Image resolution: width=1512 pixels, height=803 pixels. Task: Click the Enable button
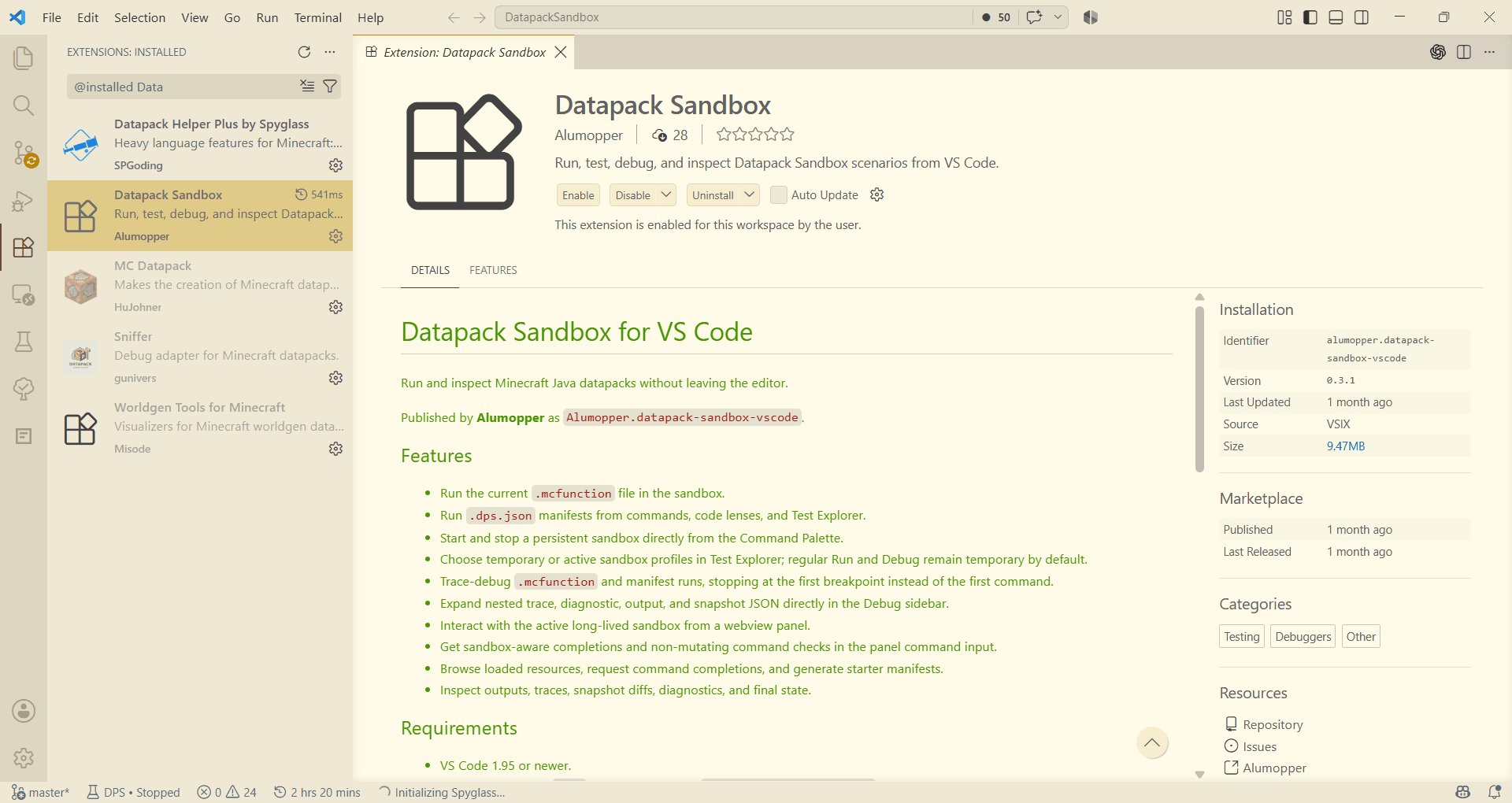(578, 195)
